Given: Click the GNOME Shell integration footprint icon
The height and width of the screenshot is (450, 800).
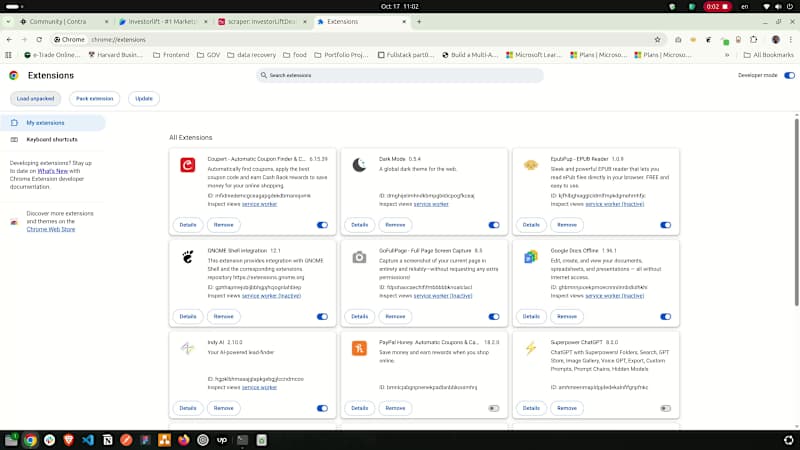Looking at the screenshot, I should (188, 257).
